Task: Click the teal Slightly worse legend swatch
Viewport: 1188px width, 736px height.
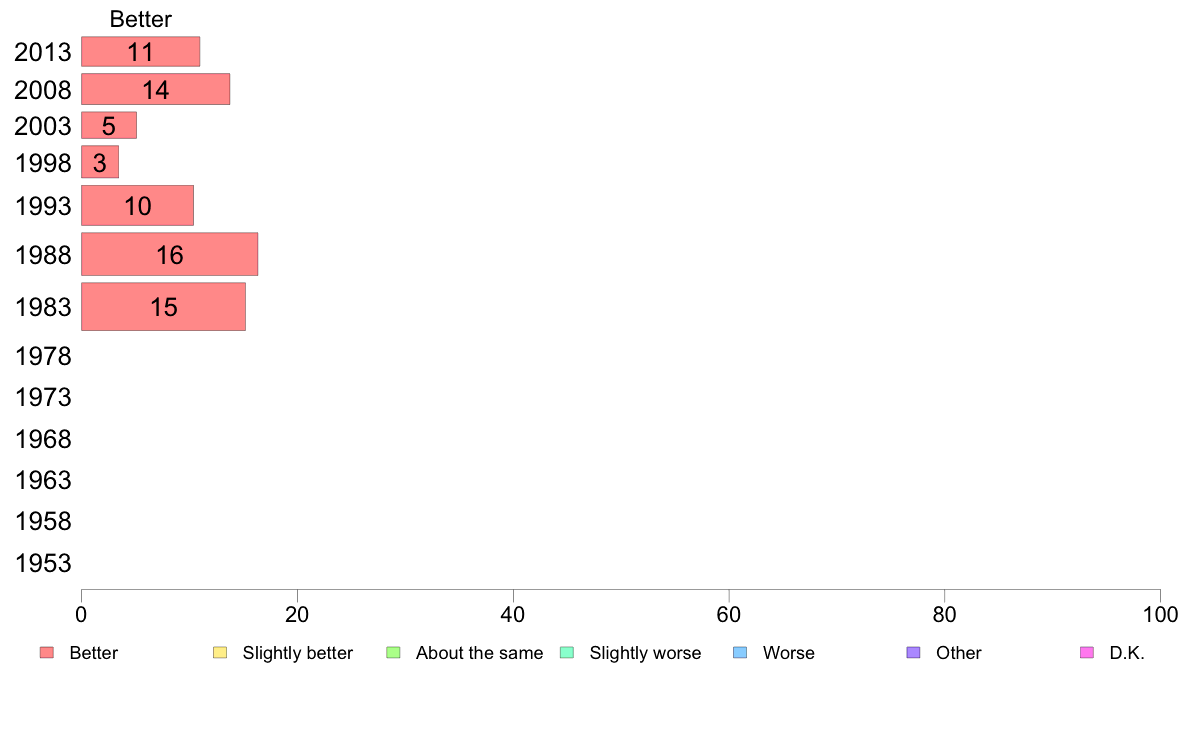Action: coord(567,653)
